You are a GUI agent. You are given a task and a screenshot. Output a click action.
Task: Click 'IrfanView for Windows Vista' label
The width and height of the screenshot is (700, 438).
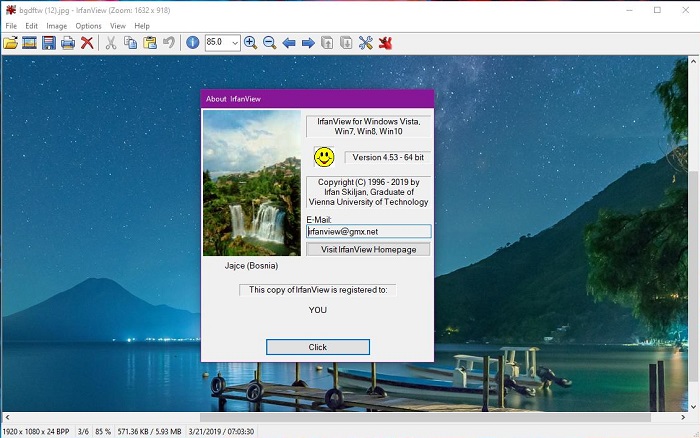coord(369,126)
